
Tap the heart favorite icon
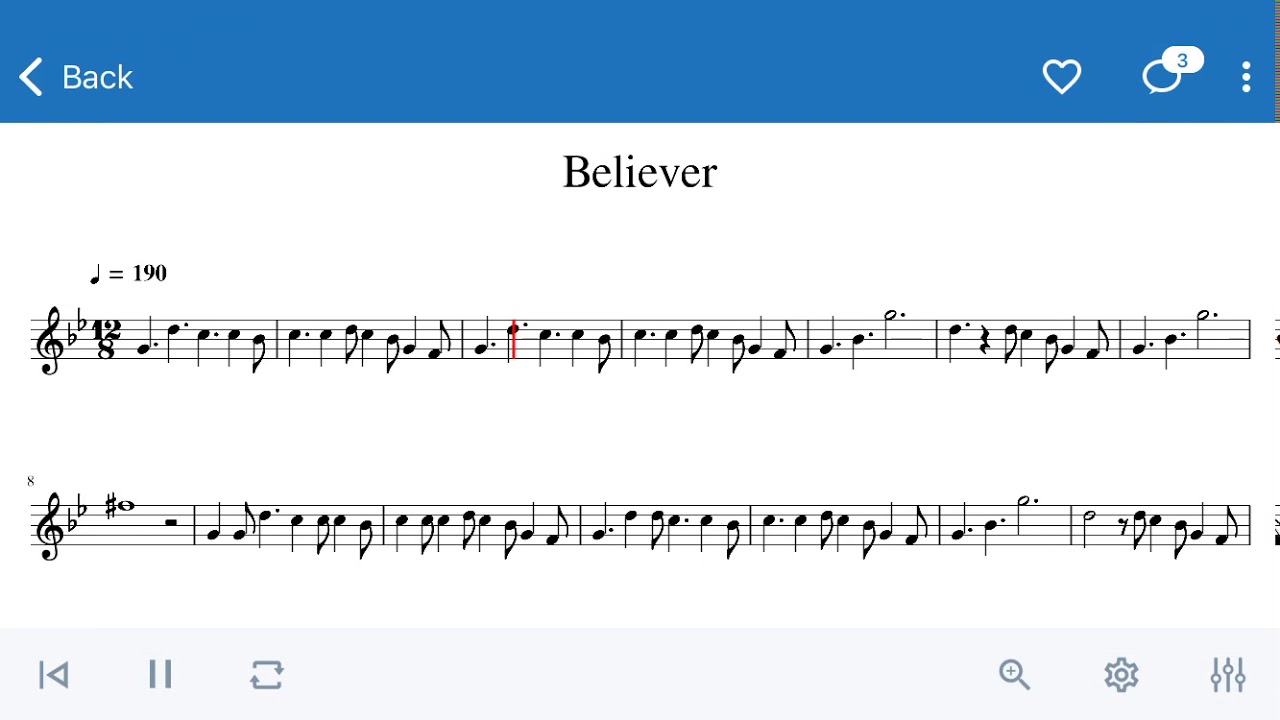pos(1061,77)
